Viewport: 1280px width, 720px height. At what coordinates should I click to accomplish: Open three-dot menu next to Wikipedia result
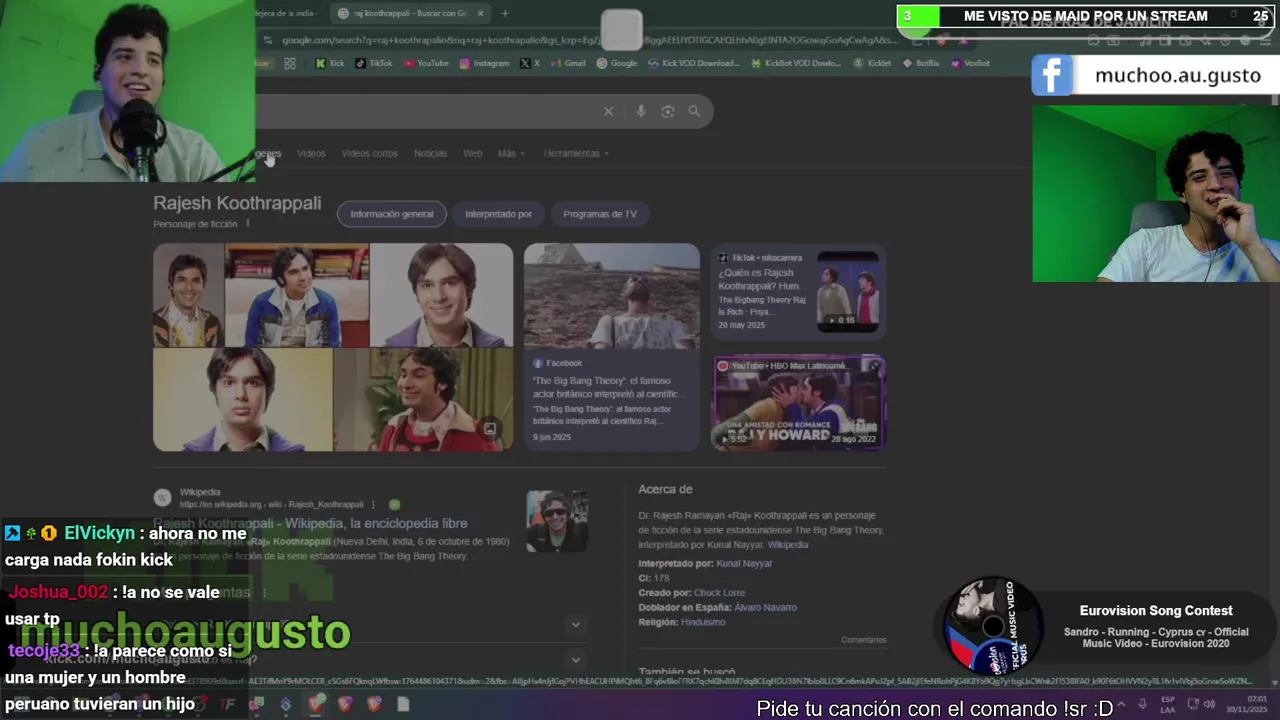pyautogui.click(x=373, y=505)
